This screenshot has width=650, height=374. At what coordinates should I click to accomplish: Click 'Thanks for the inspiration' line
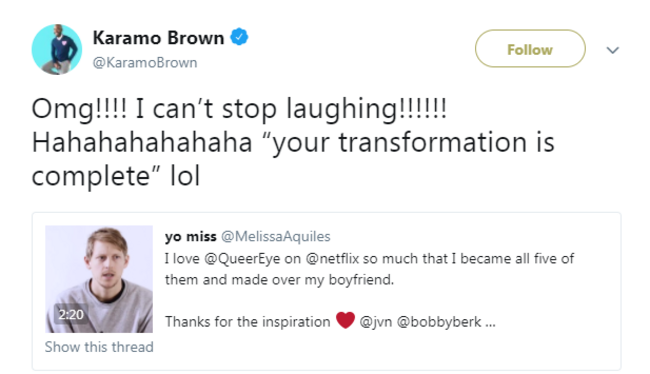coord(247,322)
